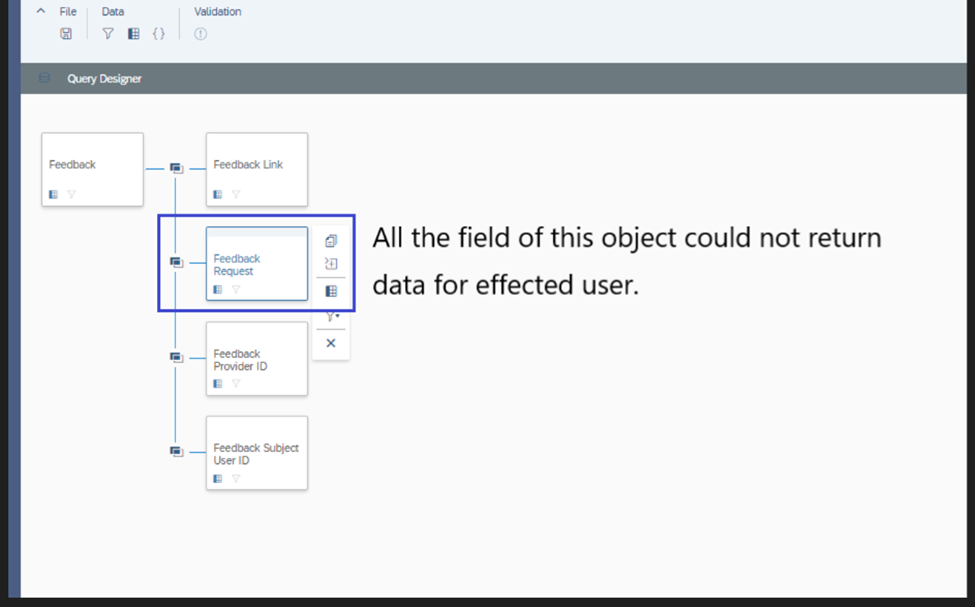Click the join icon beside Feedback Request

[x=177, y=263]
